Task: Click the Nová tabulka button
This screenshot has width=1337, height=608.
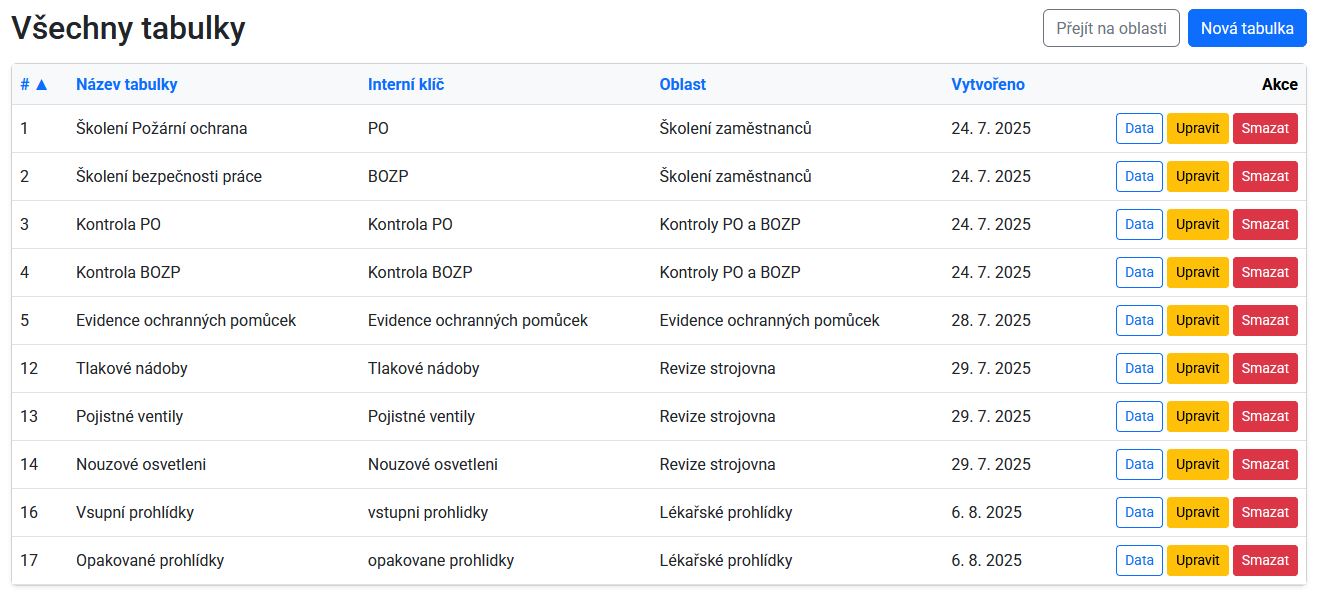Action: [1246, 28]
